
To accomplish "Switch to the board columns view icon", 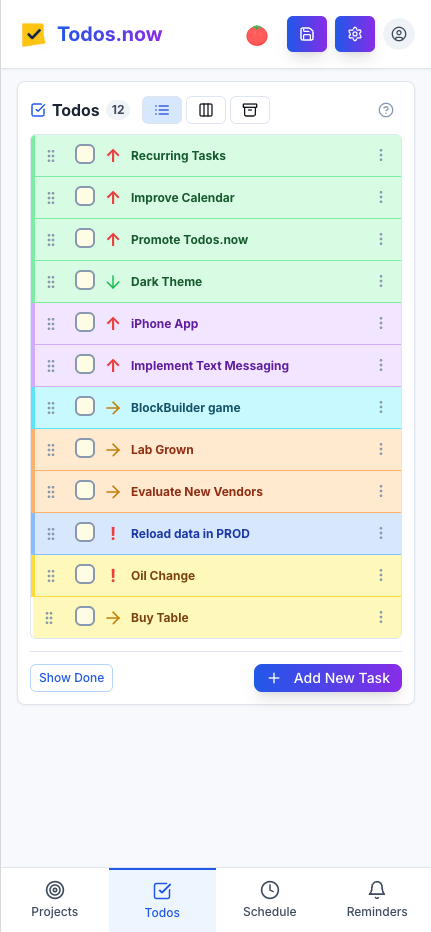I will pos(206,110).
